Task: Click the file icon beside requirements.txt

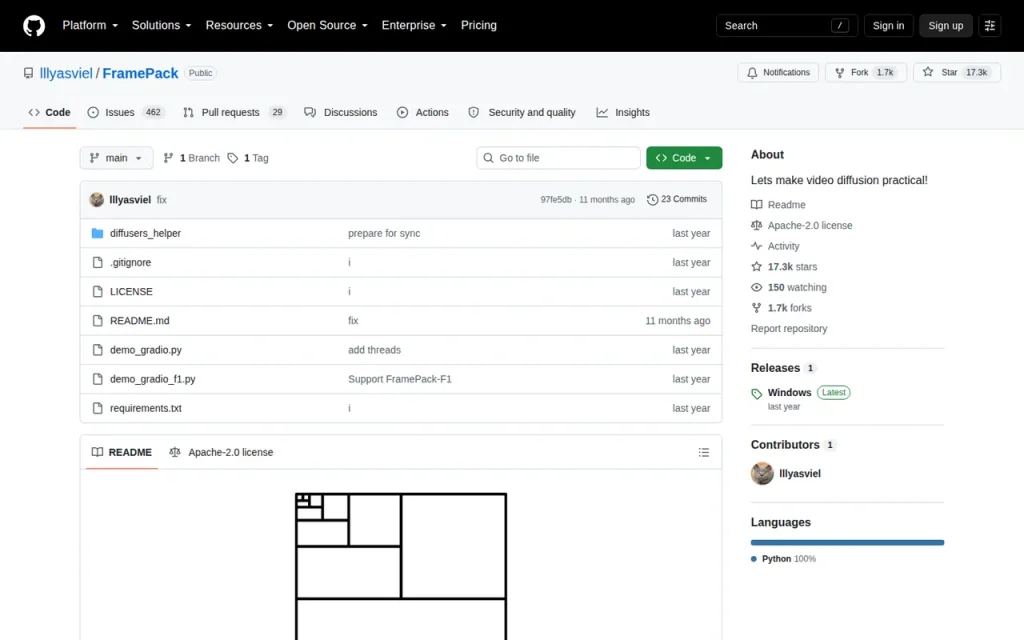Action: tap(97, 408)
